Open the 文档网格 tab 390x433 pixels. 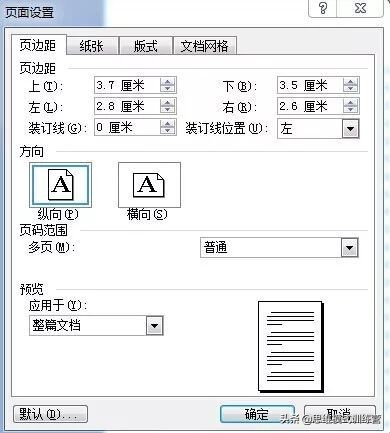click(205, 46)
